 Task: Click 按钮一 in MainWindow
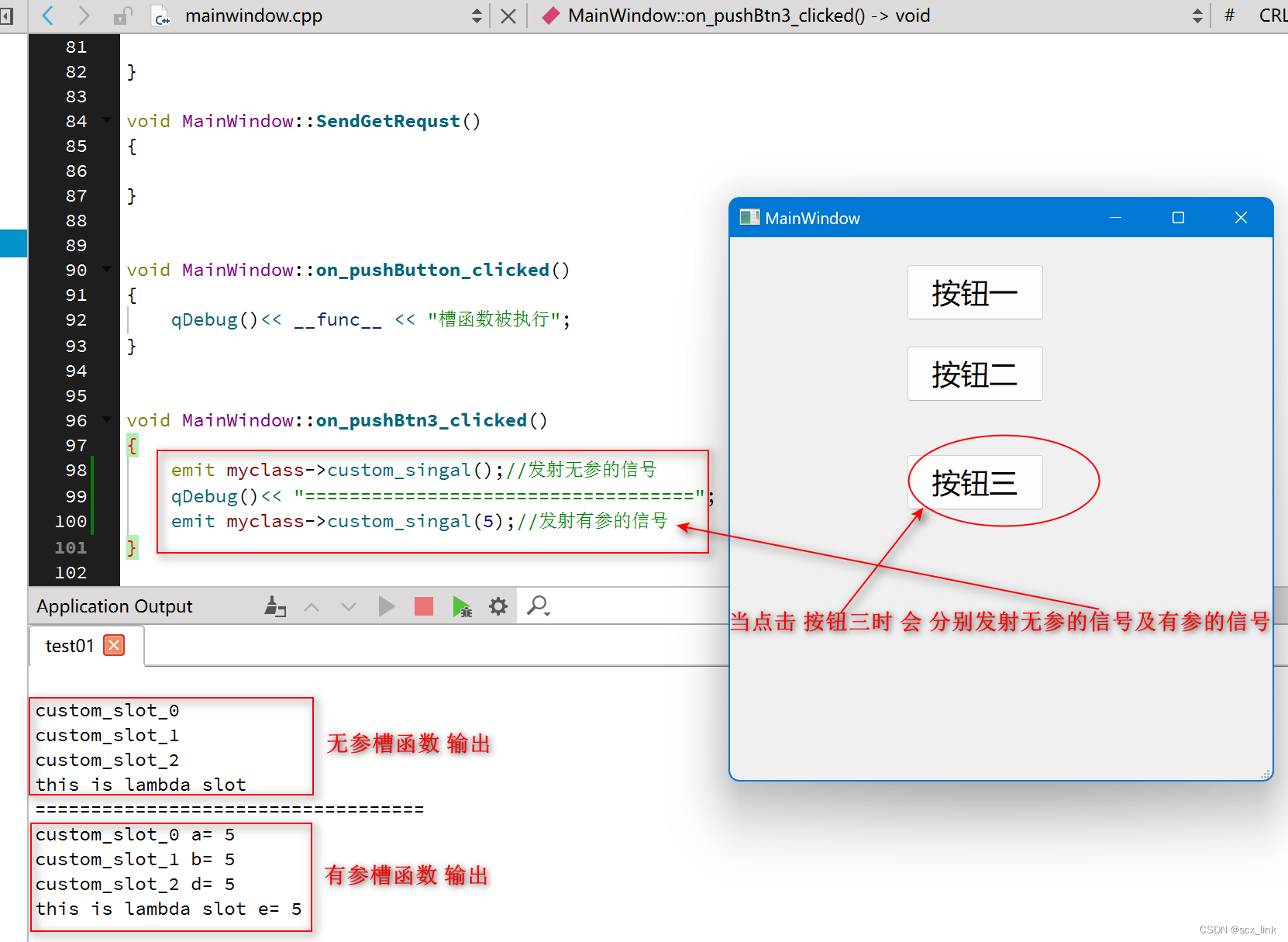(x=975, y=292)
